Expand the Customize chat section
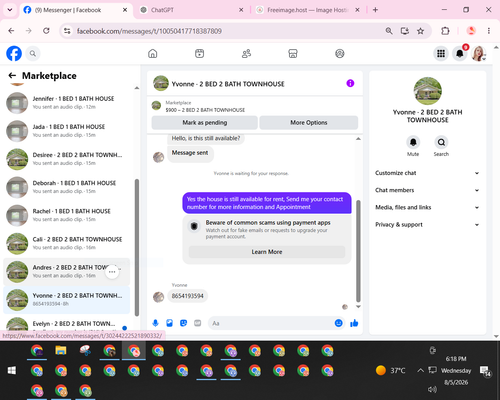 427,173
